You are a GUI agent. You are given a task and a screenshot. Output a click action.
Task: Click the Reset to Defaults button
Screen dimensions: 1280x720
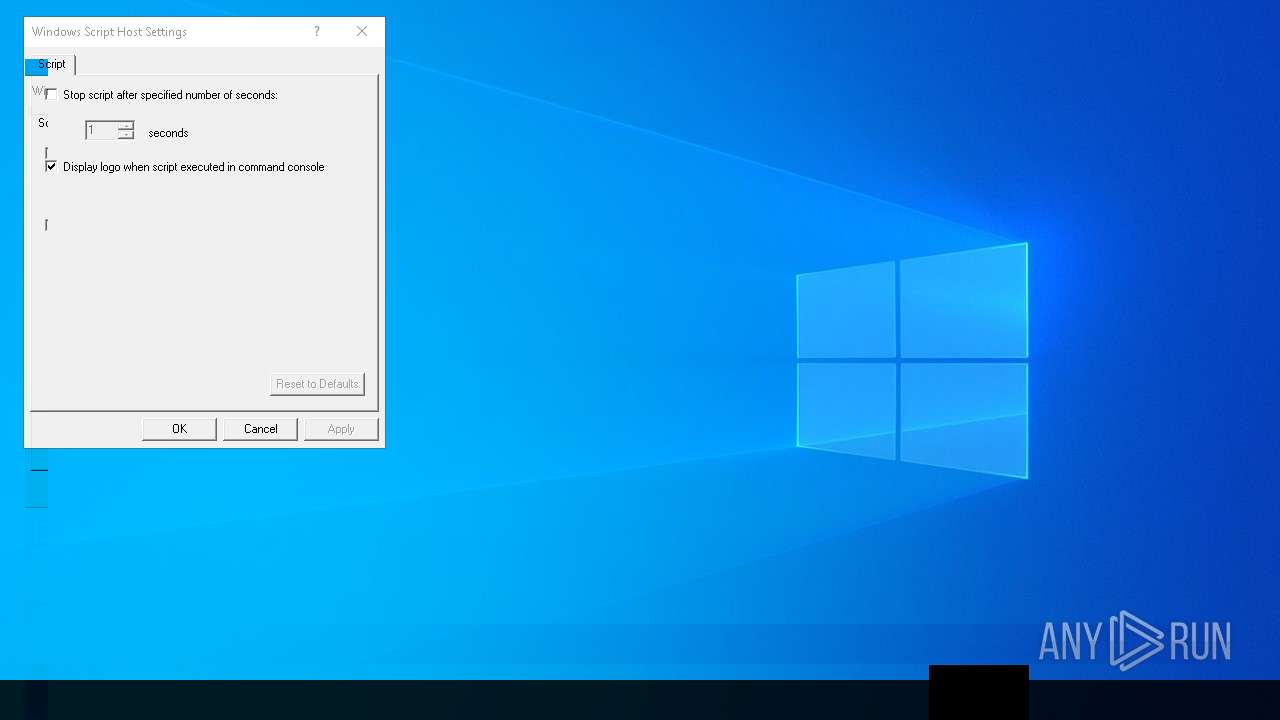317,384
